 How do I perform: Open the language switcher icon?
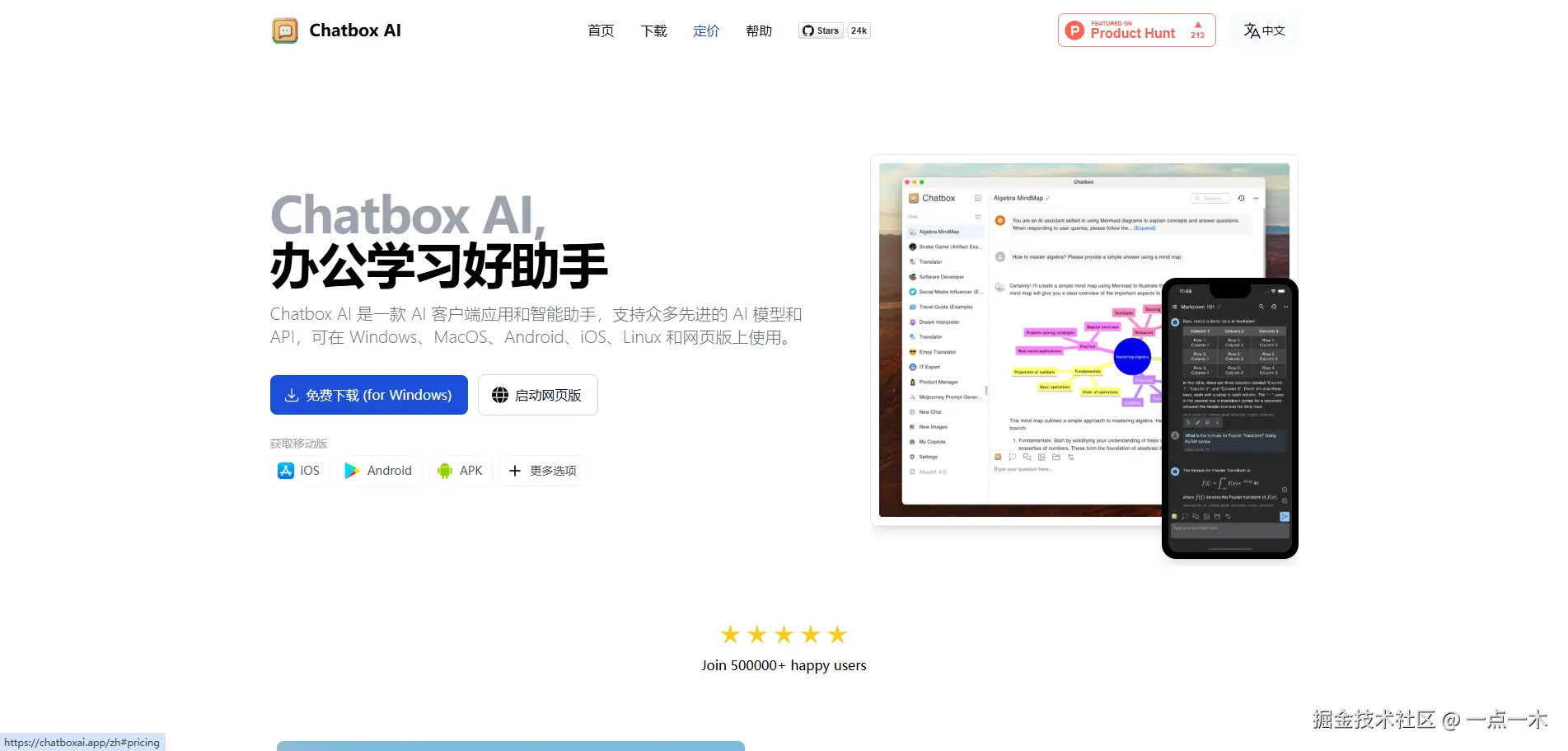(x=1251, y=31)
